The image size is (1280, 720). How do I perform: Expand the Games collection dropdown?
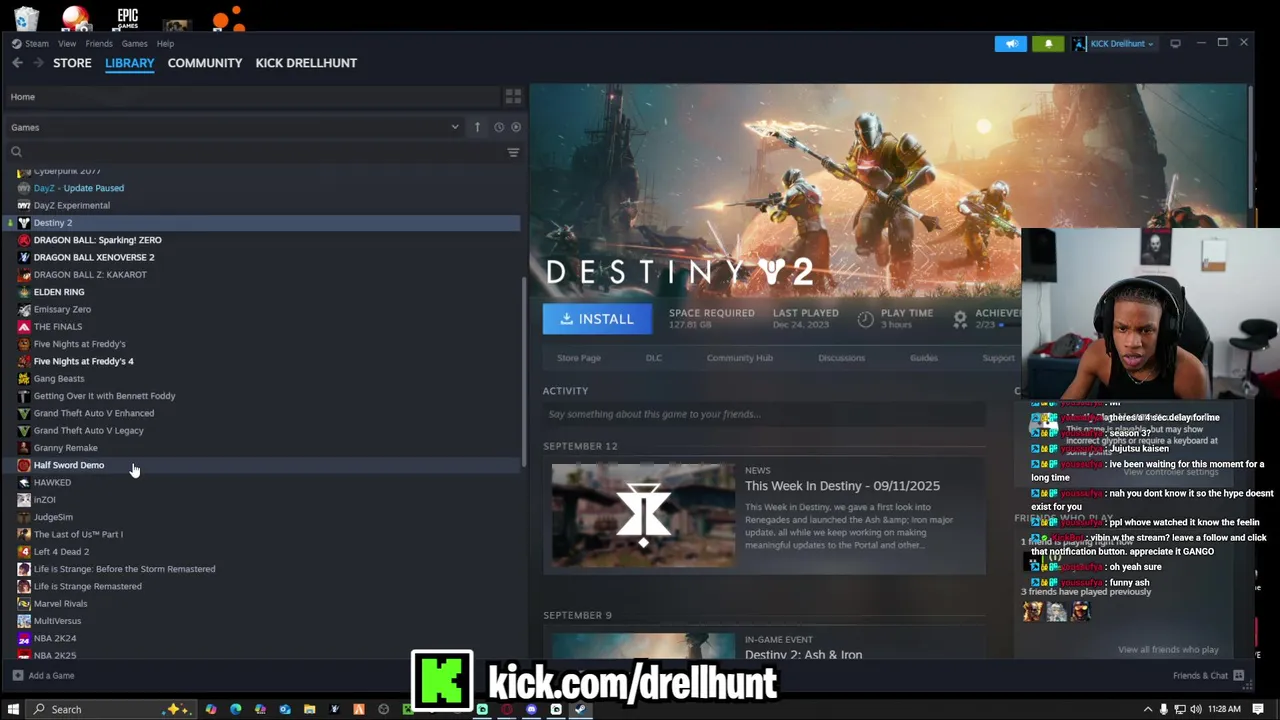pos(454,127)
